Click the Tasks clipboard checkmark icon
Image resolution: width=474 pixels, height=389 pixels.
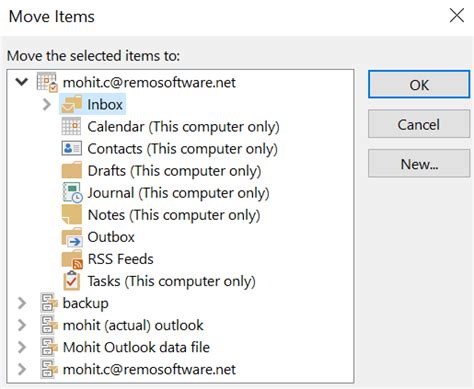point(72,281)
